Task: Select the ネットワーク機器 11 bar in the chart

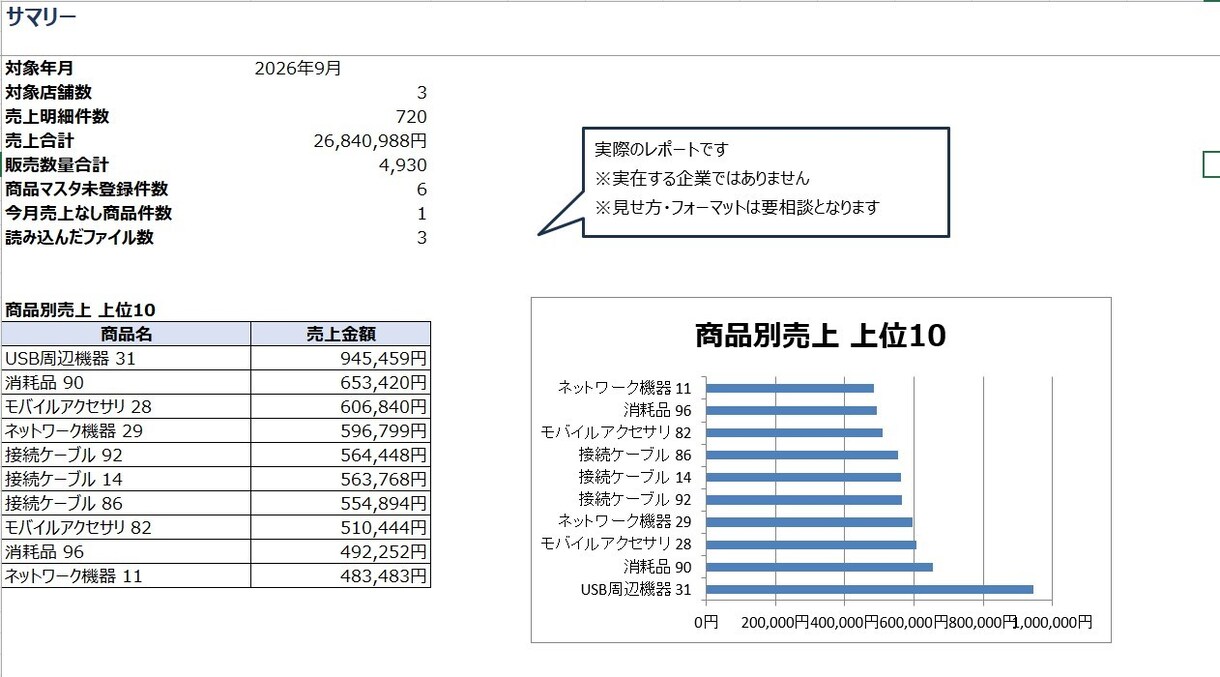Action: (790, 388)
